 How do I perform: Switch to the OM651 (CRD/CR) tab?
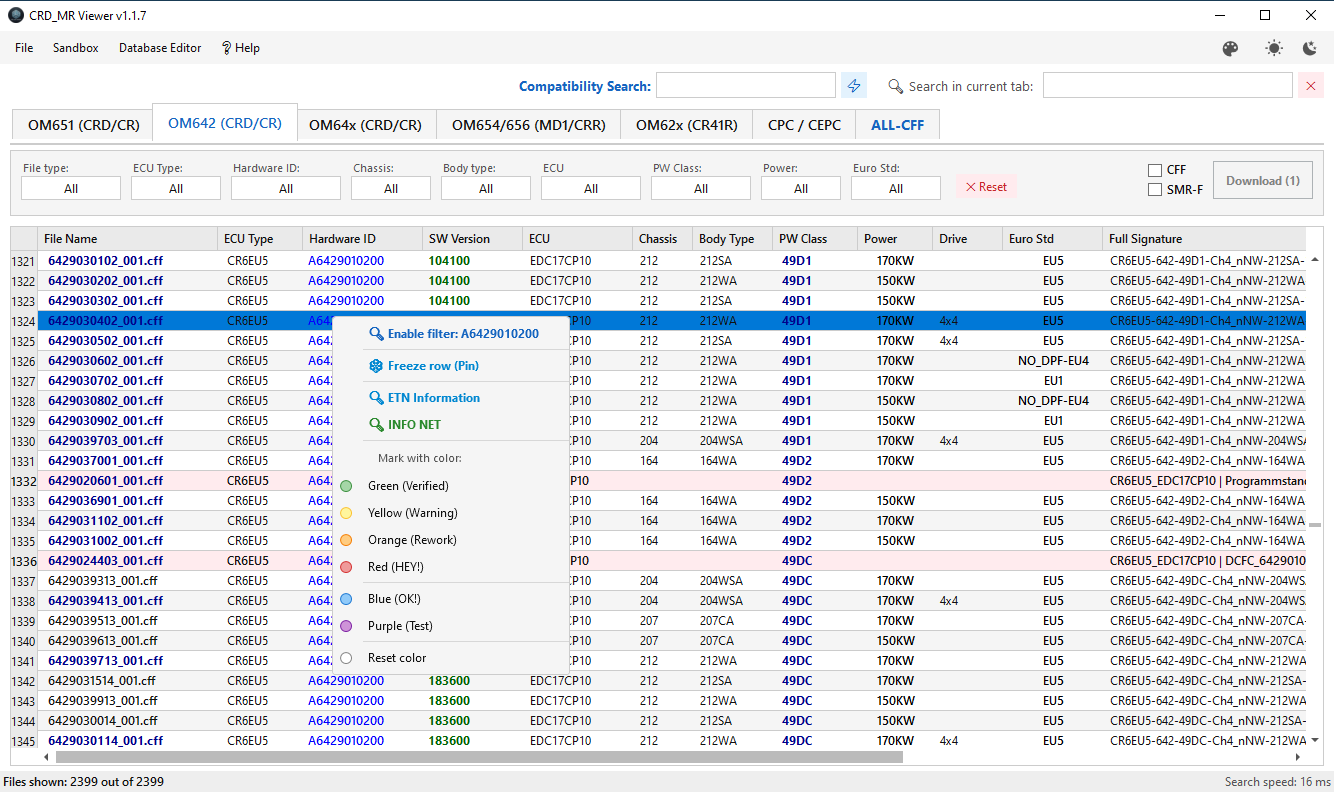click(84, 125)
